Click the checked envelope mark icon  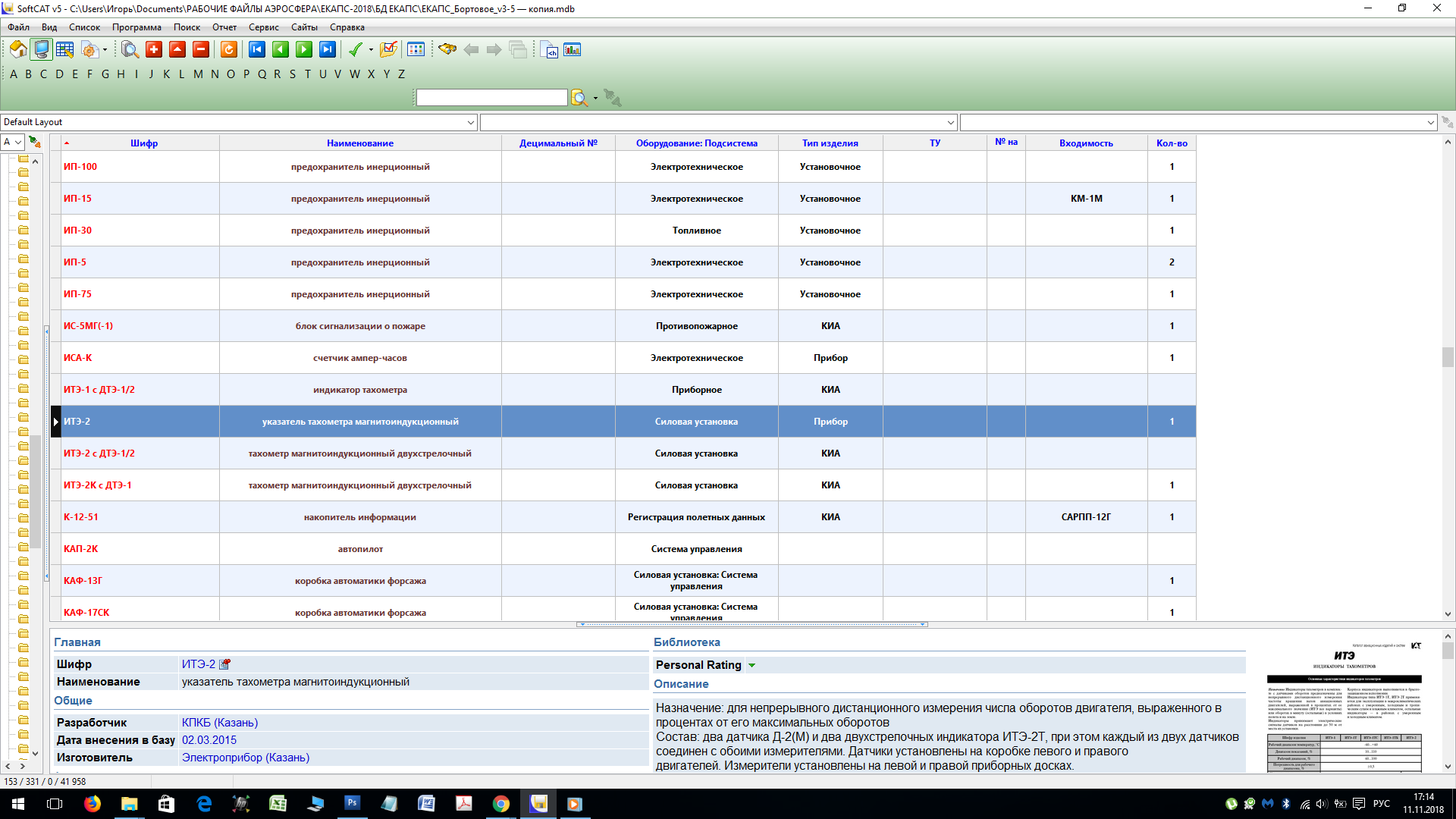pyautogui.click(x=388, y=50)
